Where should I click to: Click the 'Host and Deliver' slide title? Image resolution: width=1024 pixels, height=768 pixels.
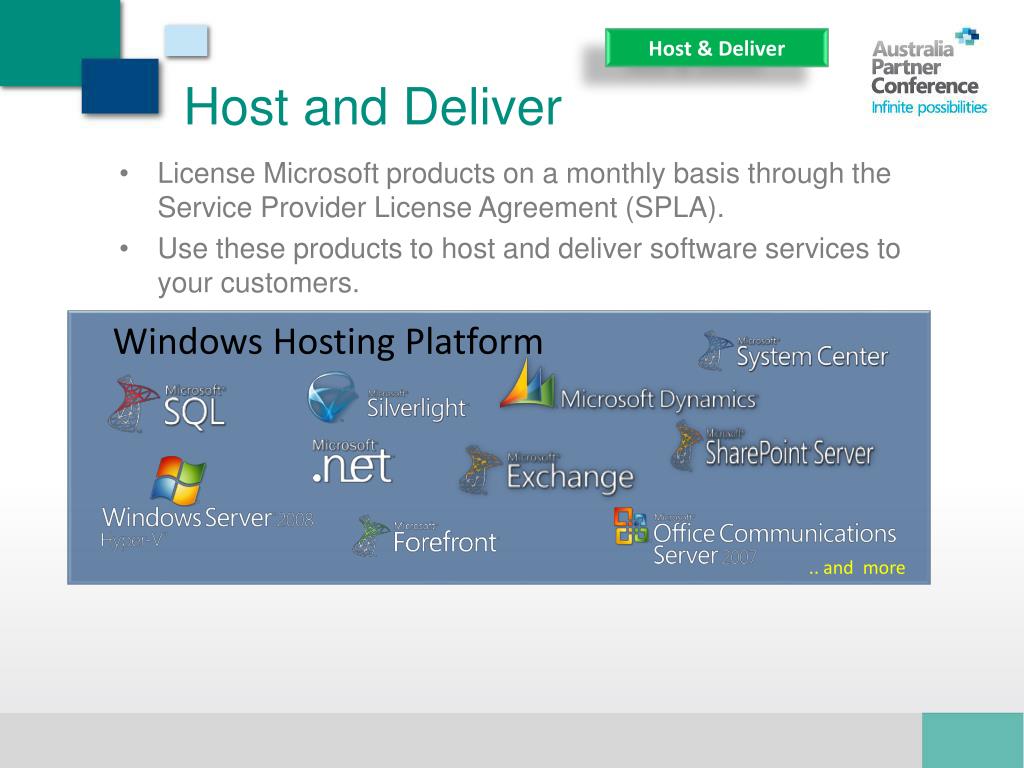[x=373, y=106]
